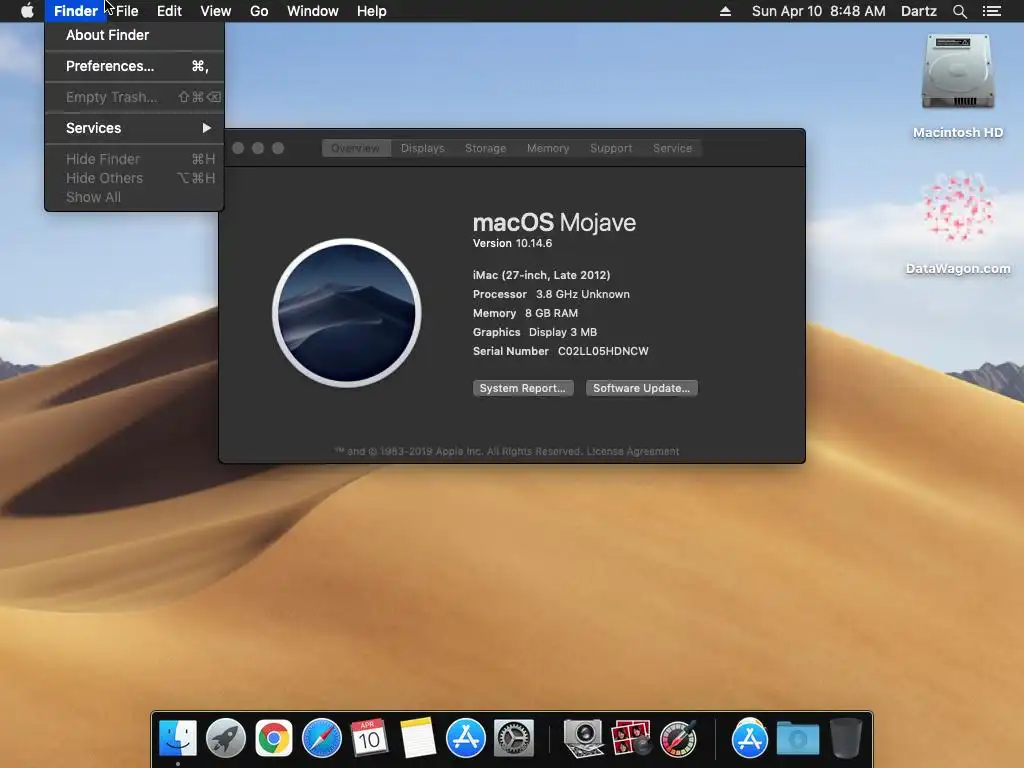The width and height of the screenshot is (1024, 768).
Task: Click the Dartz user name in menu bar
Action: click(x=918, y=11)
